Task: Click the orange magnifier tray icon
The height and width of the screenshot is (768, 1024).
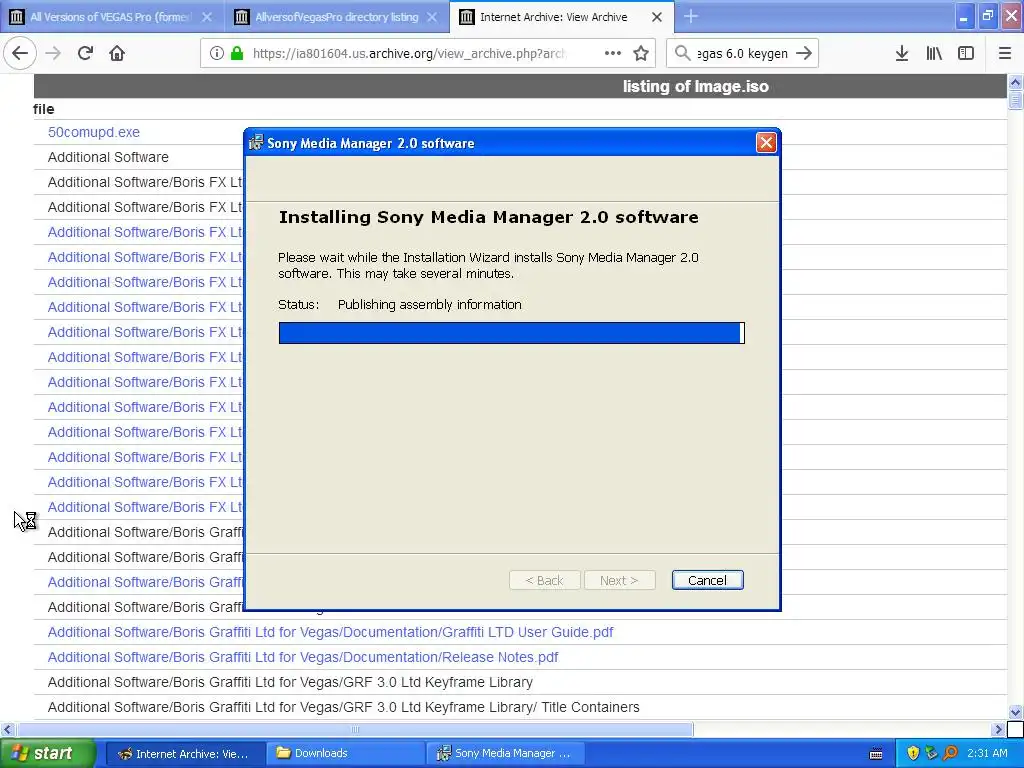Action: [950, 753]
